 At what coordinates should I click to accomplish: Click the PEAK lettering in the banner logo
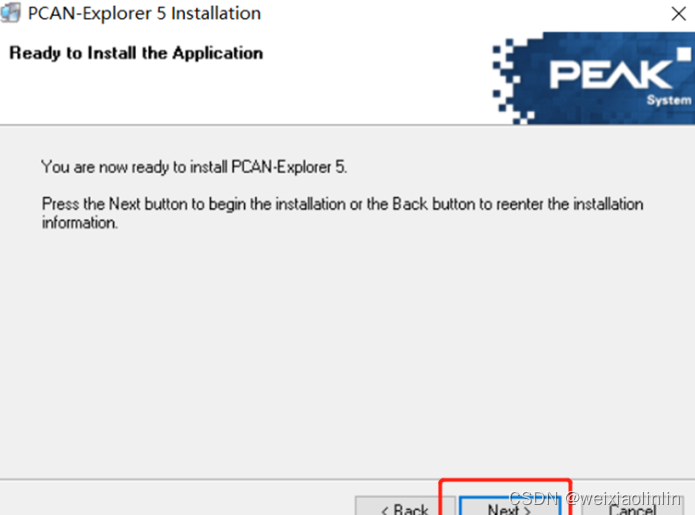pyautogui.click(x=611, y=74)
